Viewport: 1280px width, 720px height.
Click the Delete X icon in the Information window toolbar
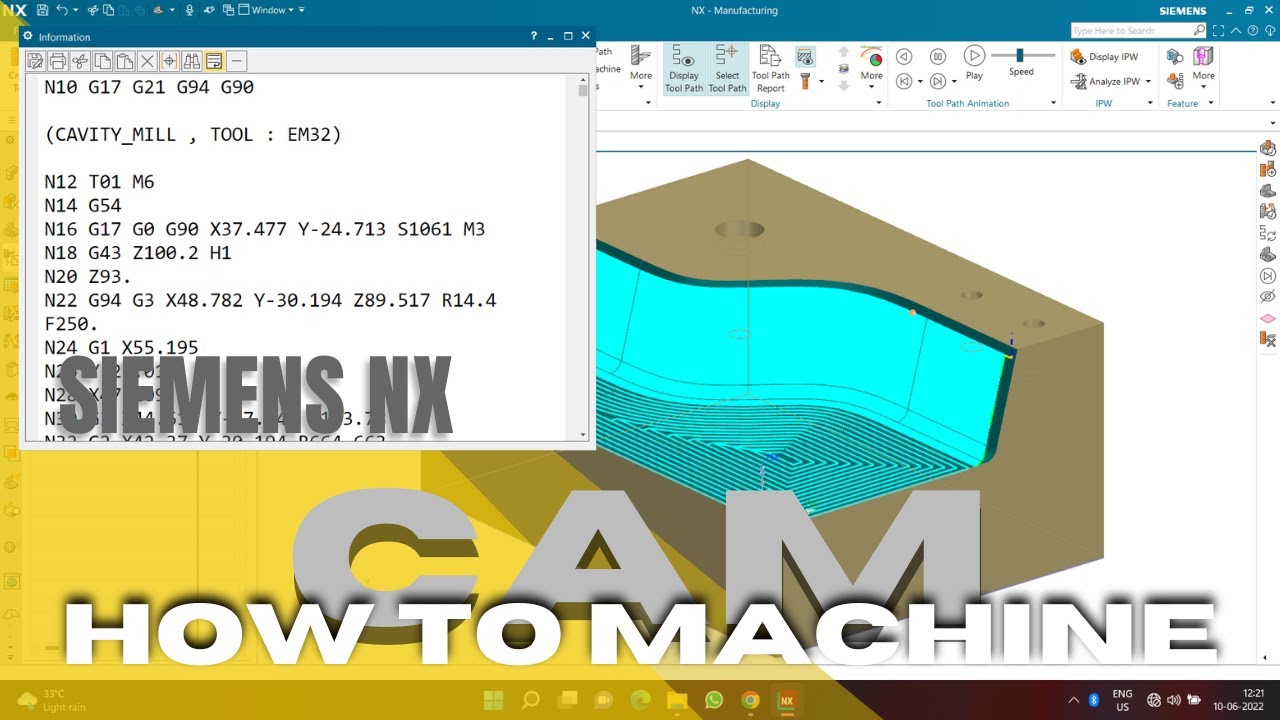pos(147,61)
